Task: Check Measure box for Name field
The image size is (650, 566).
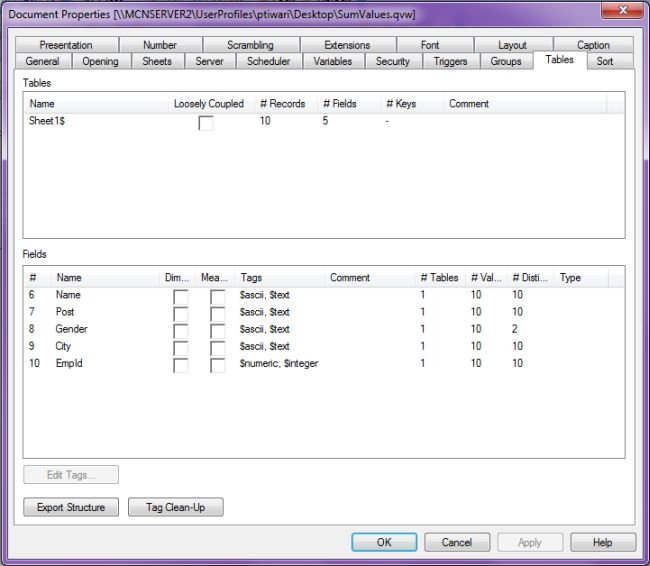Action: coord(217,297)
